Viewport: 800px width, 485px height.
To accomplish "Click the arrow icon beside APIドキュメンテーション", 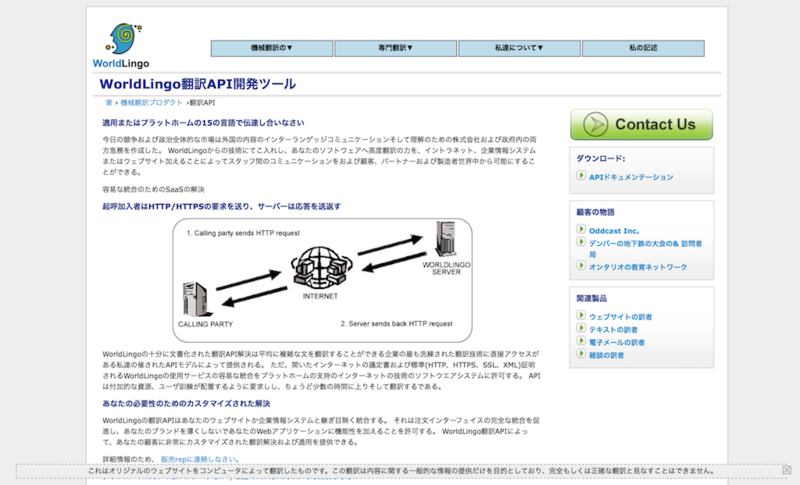I will [581, 175].
